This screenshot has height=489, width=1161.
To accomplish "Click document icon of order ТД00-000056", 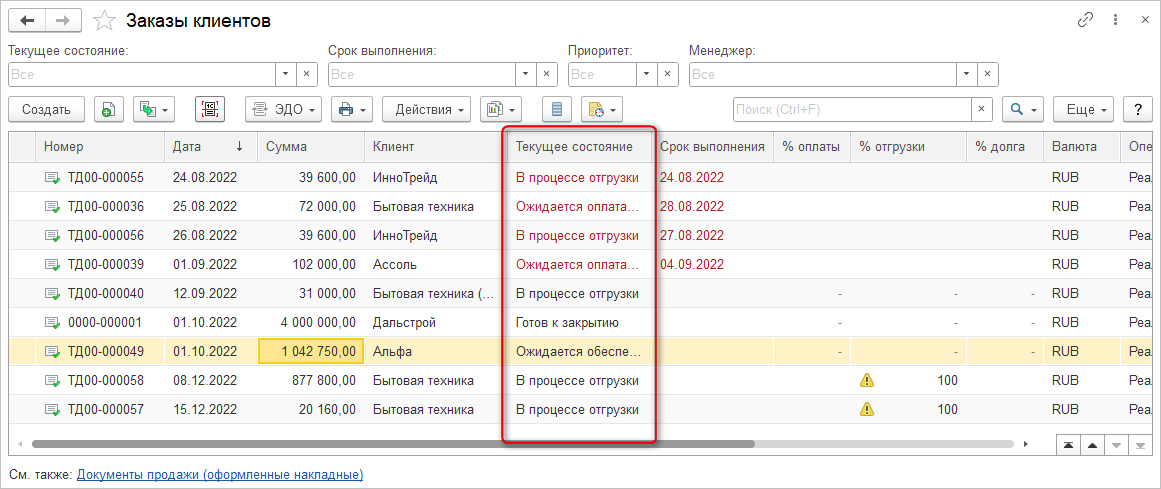I will [53, 236].
